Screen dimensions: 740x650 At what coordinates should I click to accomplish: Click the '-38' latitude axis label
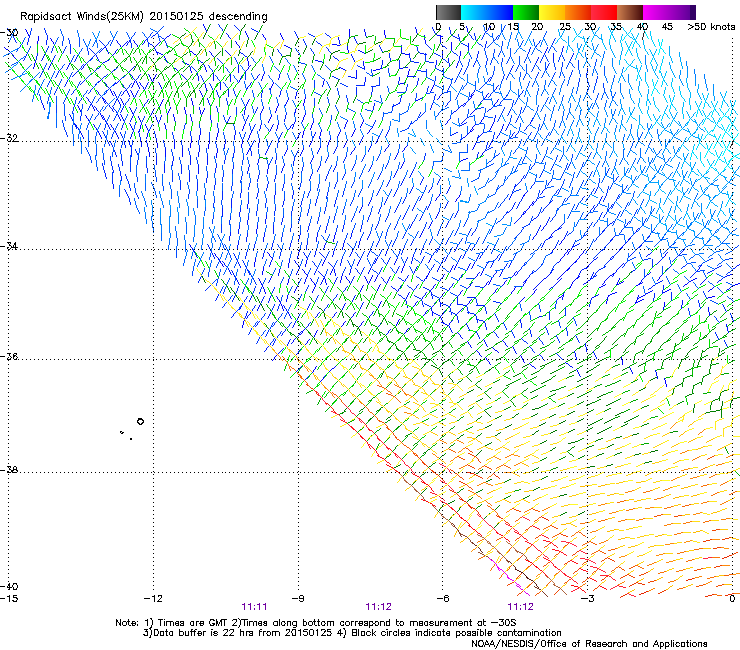point(9,470)
